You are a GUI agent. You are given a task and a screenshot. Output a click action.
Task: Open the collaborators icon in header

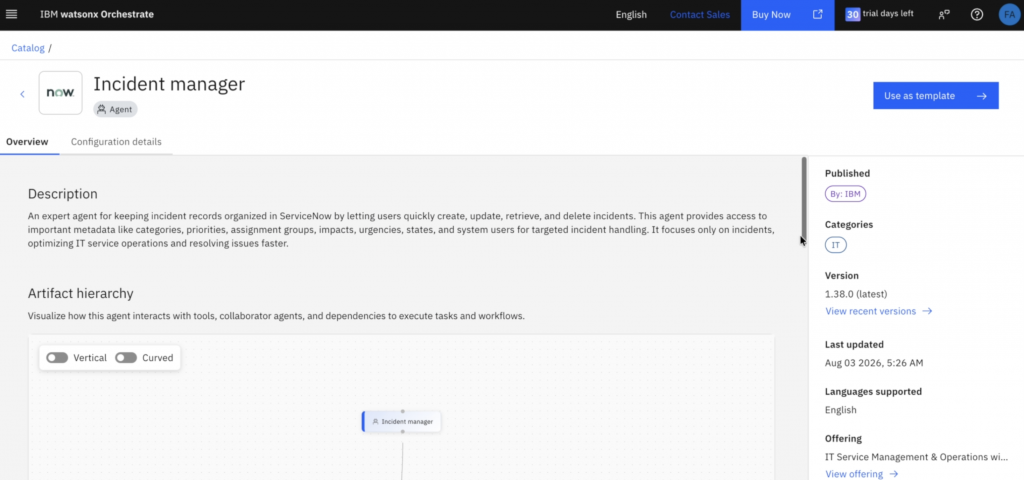coord(944,14)
